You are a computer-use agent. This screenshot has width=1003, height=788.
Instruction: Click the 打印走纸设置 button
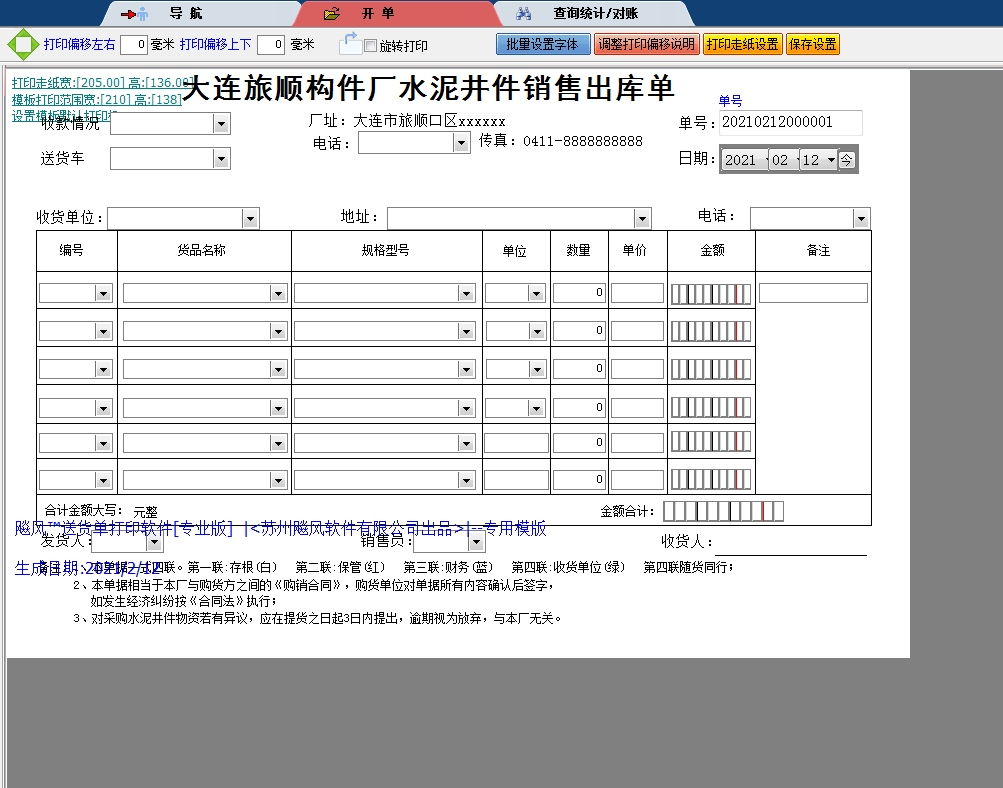click(743, 44)
